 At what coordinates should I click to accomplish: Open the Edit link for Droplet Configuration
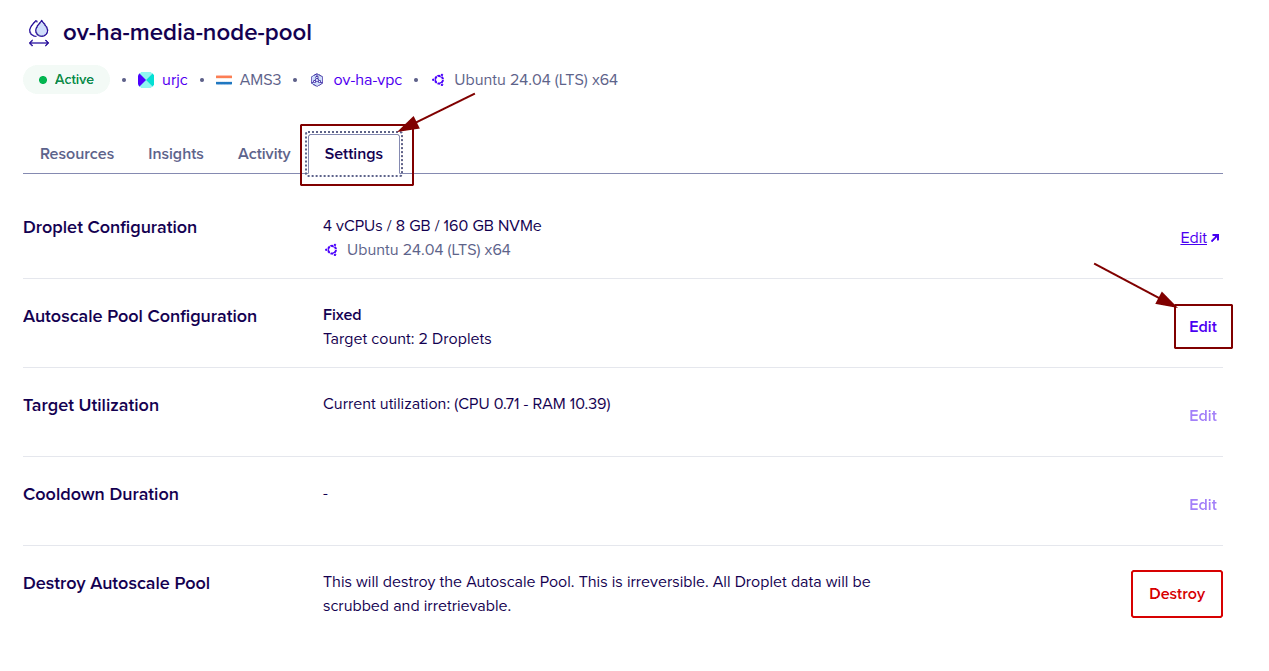[x=1193, y=237]
